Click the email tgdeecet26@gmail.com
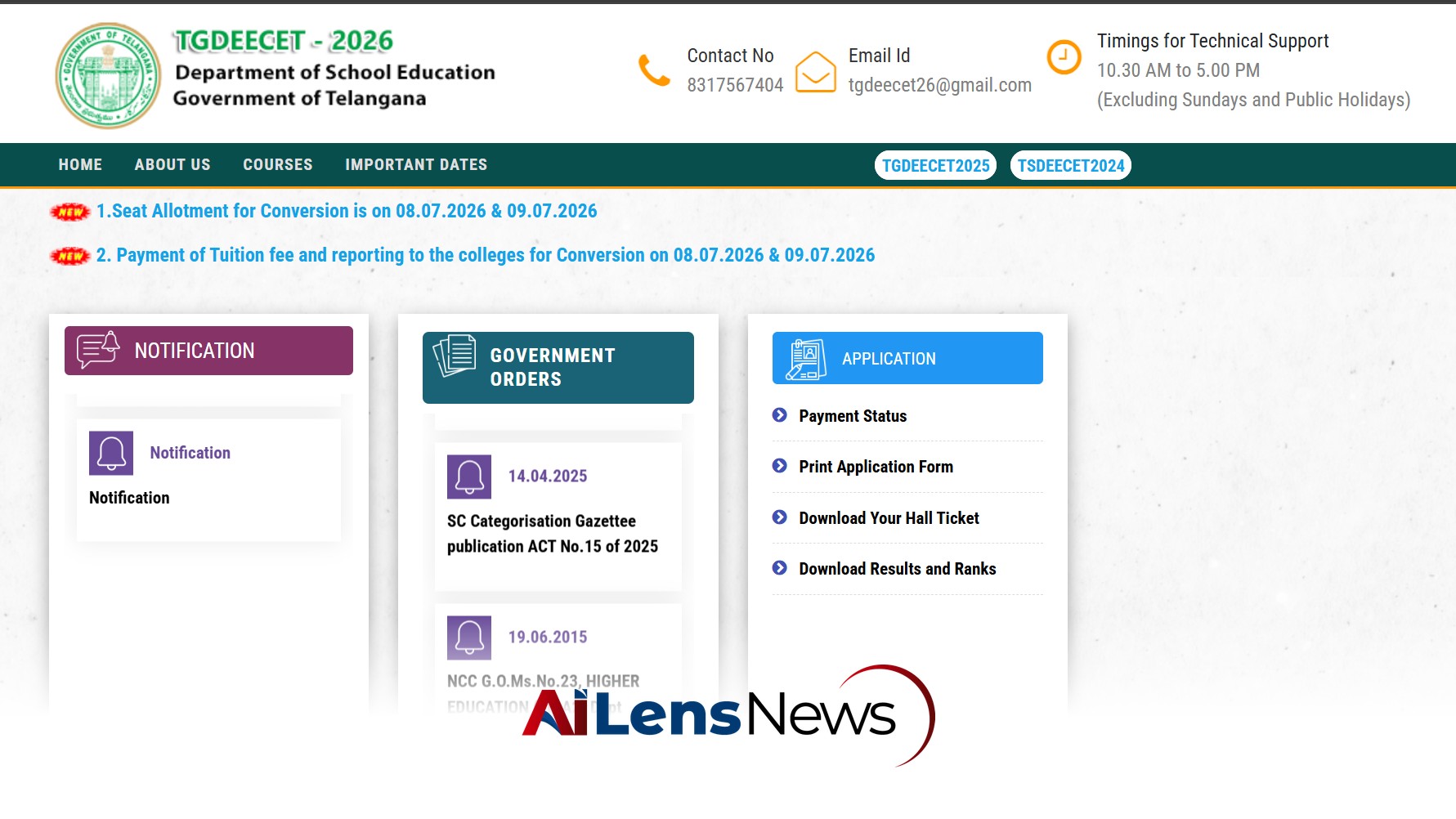 [940, 85]
